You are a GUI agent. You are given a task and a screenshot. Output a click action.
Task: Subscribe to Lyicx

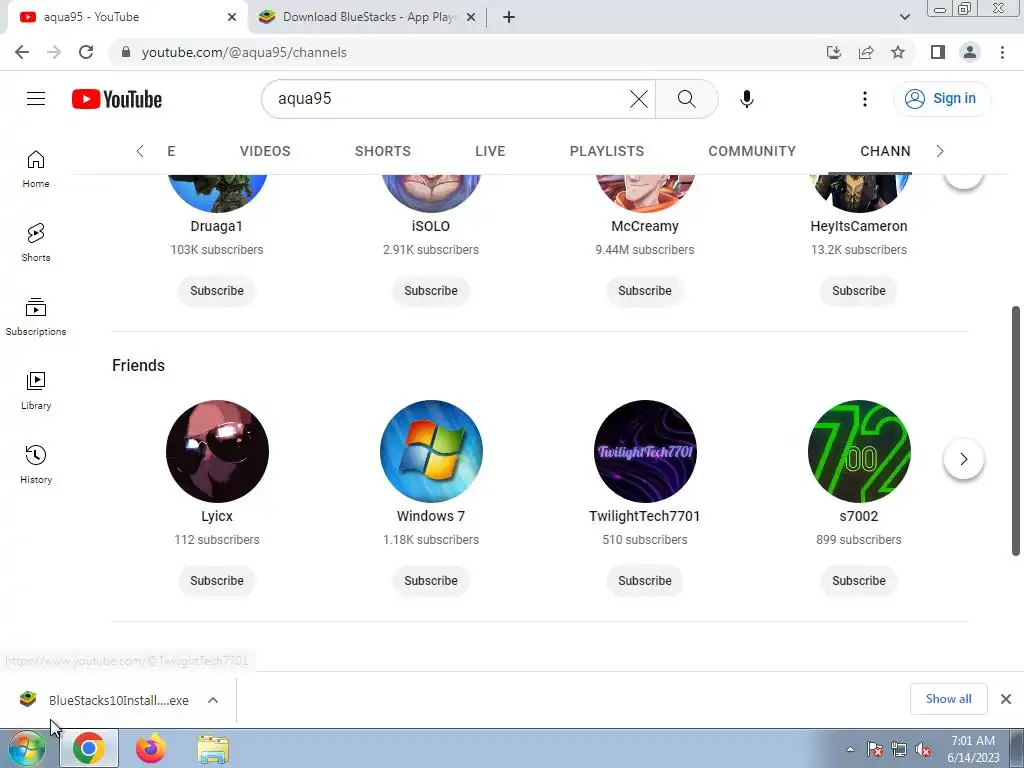pyautogui.click(x=217, y=581)
